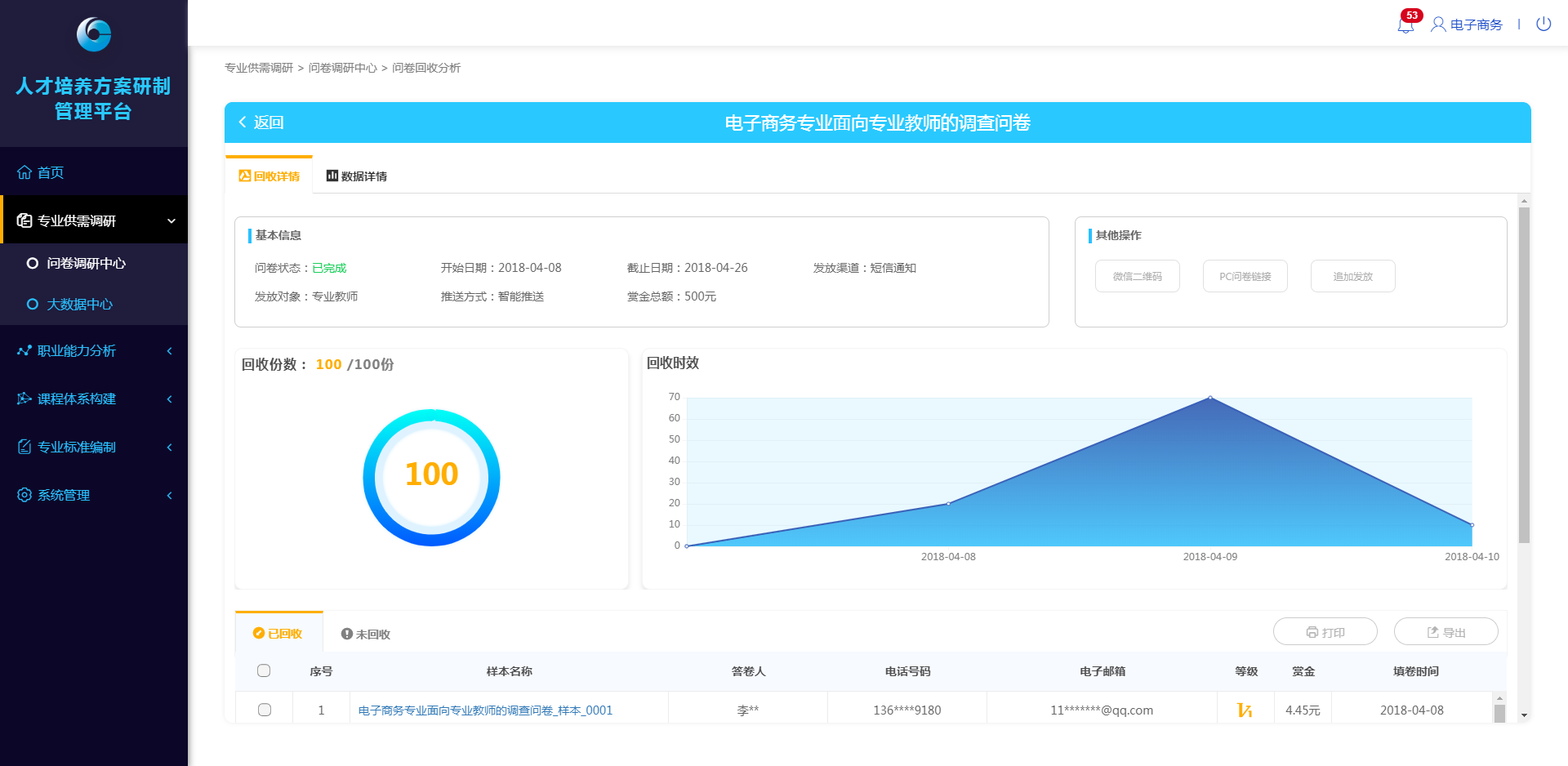Click the back arrow 返回
The width and height of the screenshot is (1568, 766).
[x=261, y=122]
